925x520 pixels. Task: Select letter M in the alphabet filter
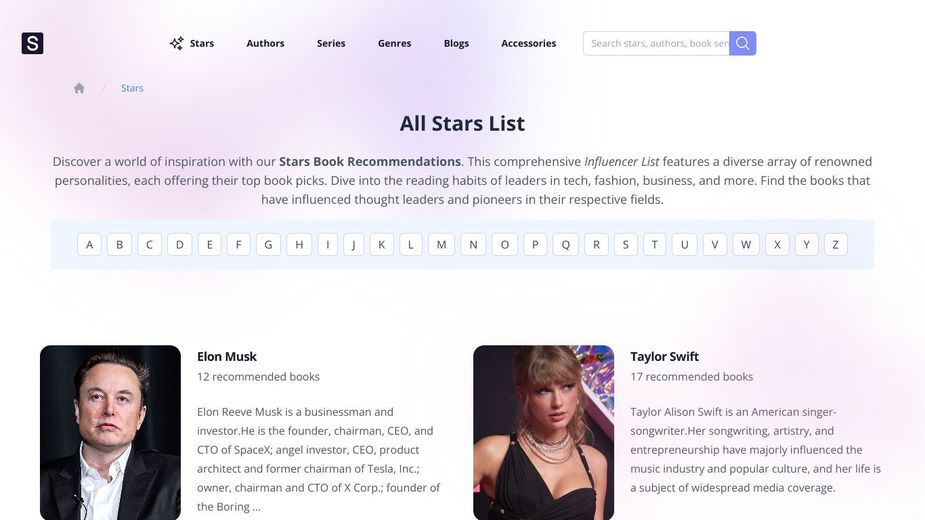click(441, 244)
